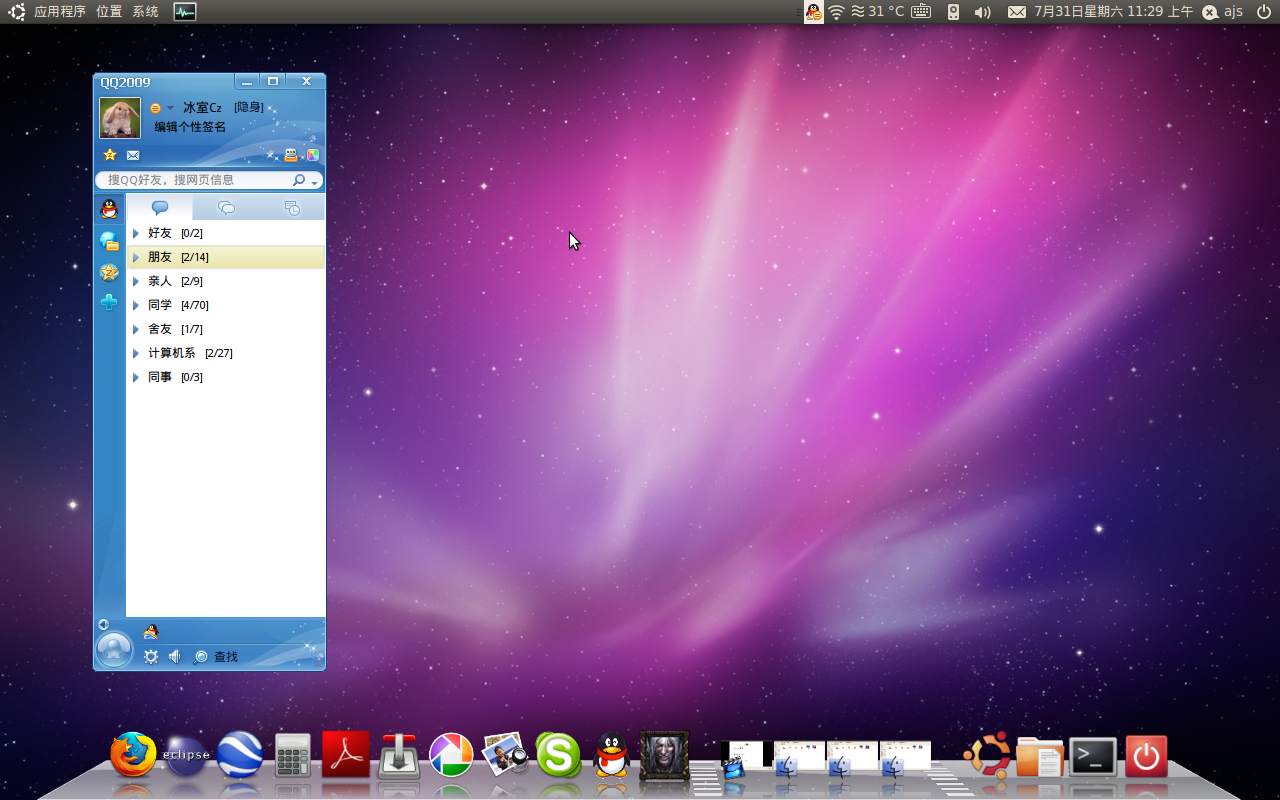Open the 应用程序 menu in top panel

click(x=60, y=12)
